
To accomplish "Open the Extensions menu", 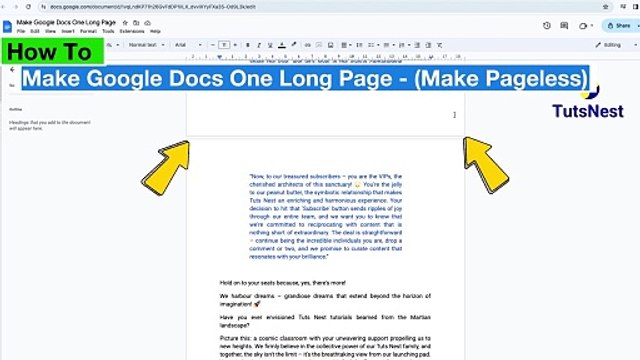I will tap(132, 31).
